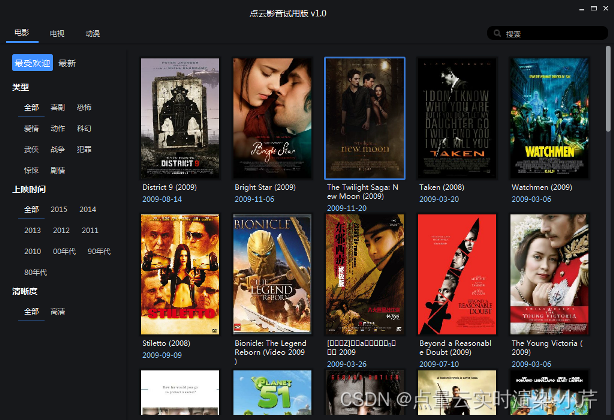
Task: Open the Taken poster
Action: click(457, 118)
